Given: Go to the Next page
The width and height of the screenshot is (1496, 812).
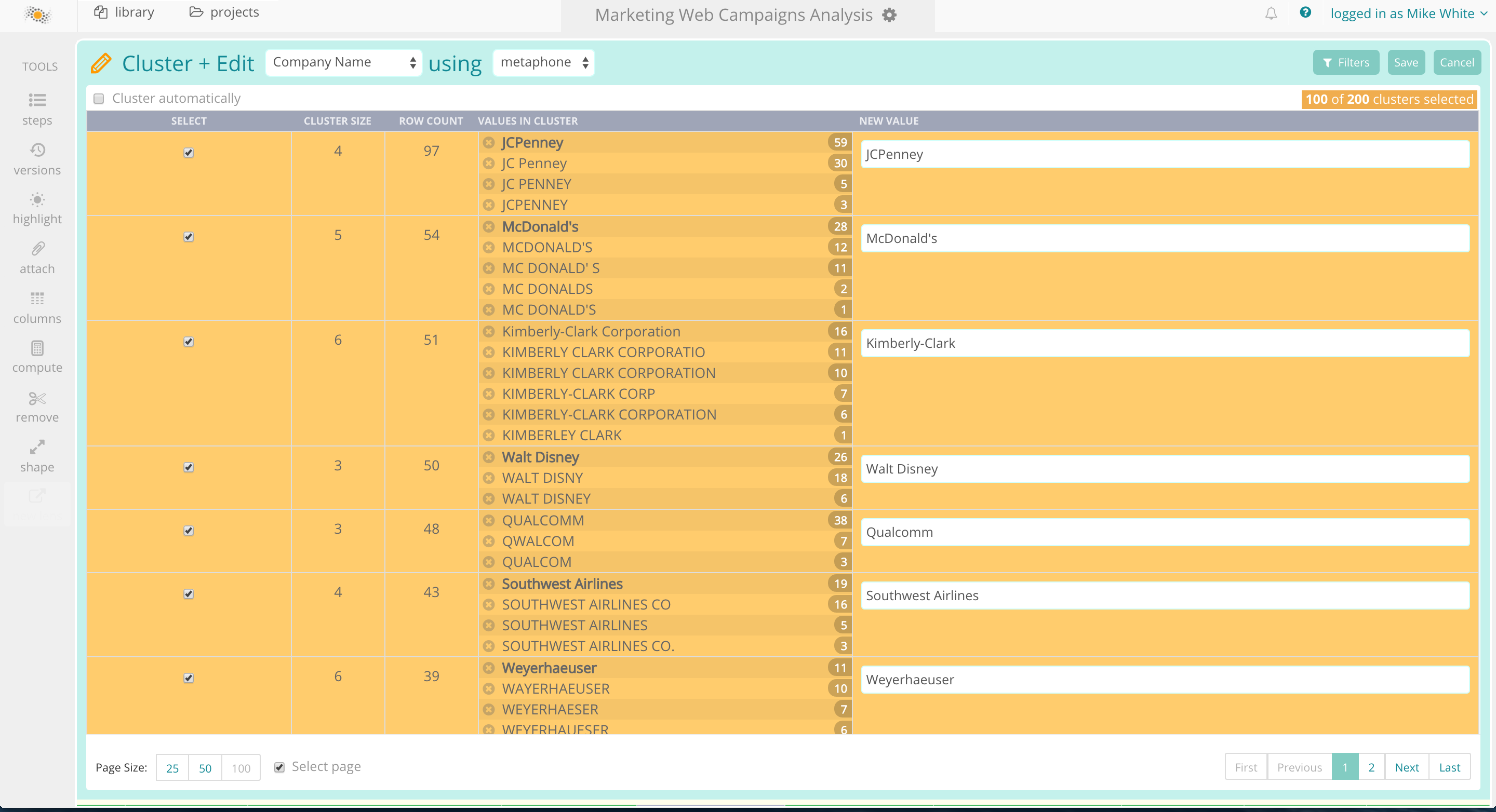Looking at the screenshot, I should (x=1407, y=767).
